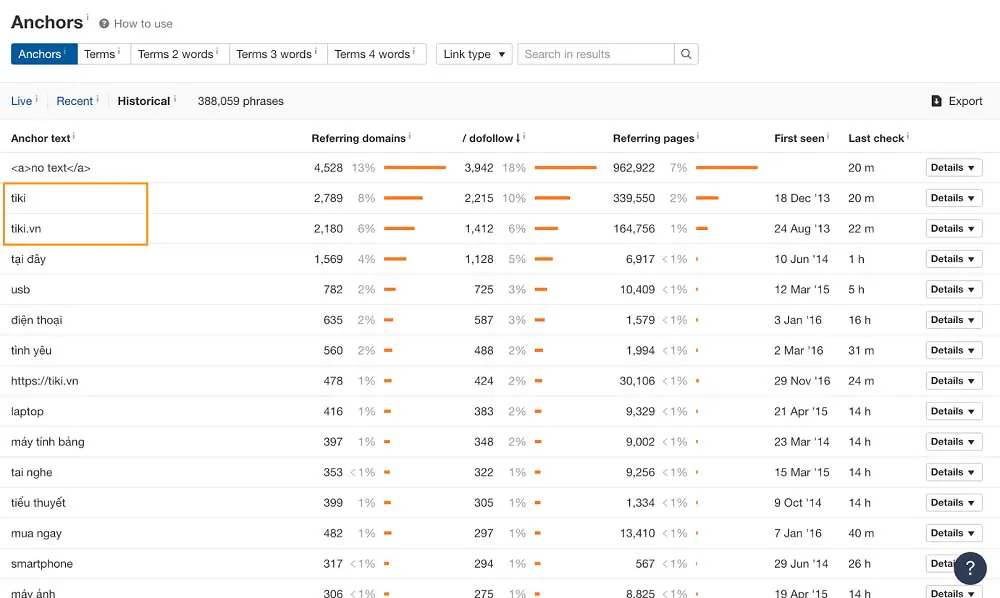The image size is (1000, 598).
Task: Expand Details for the usb row
Action: click(x=953, y=289)
